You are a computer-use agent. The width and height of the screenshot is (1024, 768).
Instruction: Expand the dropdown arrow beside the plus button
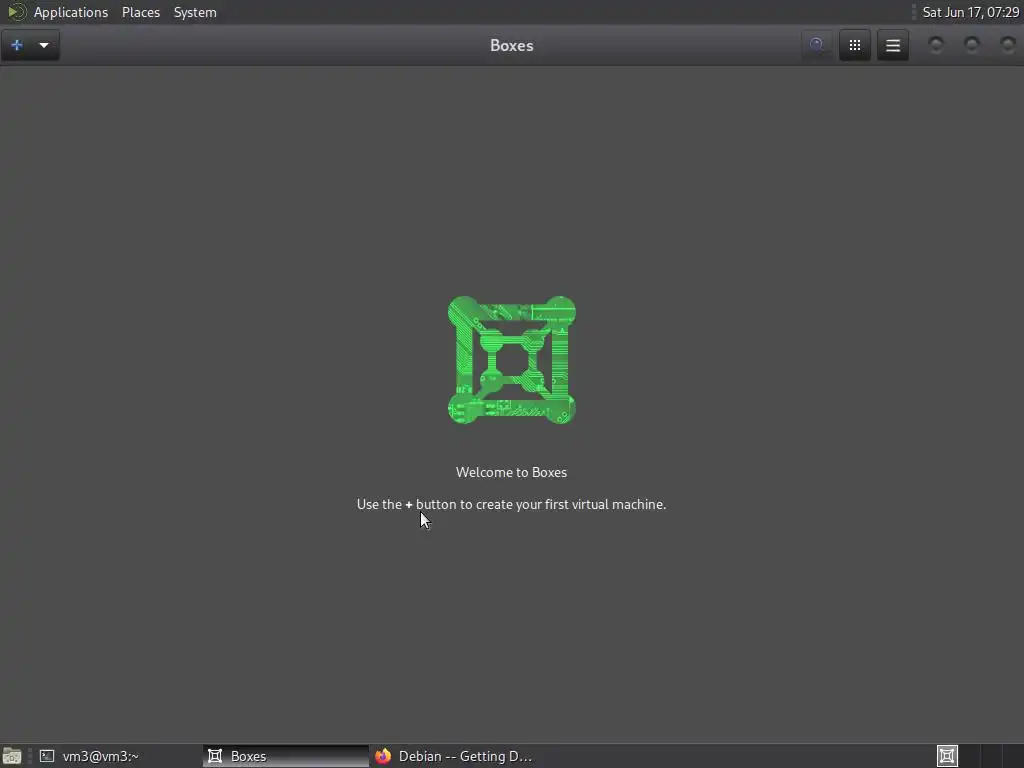pyautogui.click(x=44, y=45)
